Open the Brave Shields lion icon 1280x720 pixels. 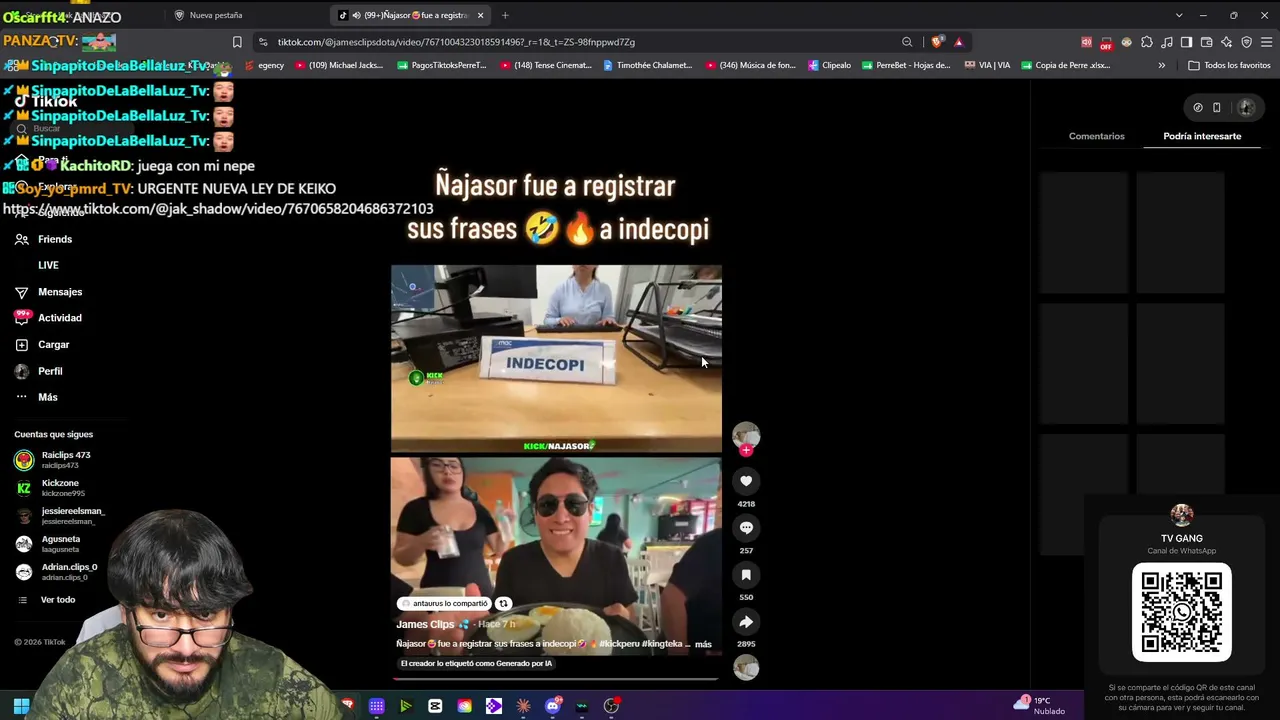937,42
